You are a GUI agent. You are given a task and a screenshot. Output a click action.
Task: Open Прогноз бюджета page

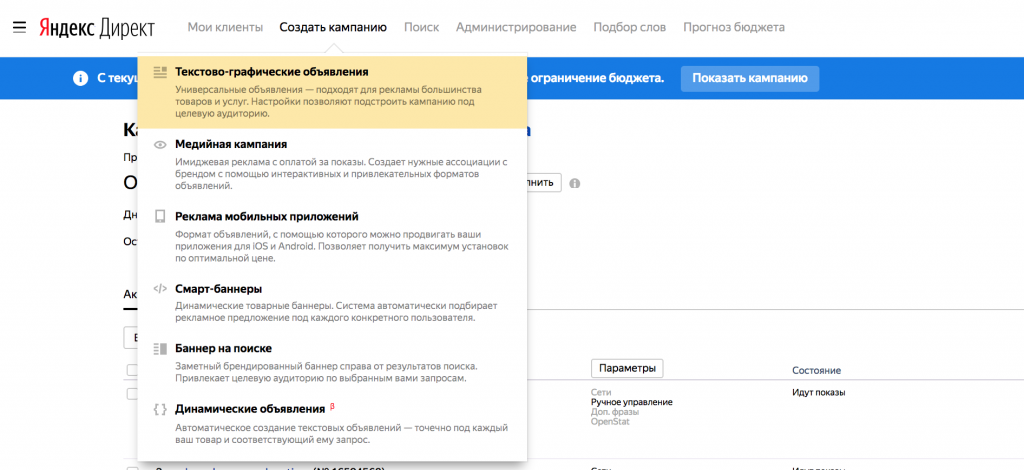[x=734, y=27]
